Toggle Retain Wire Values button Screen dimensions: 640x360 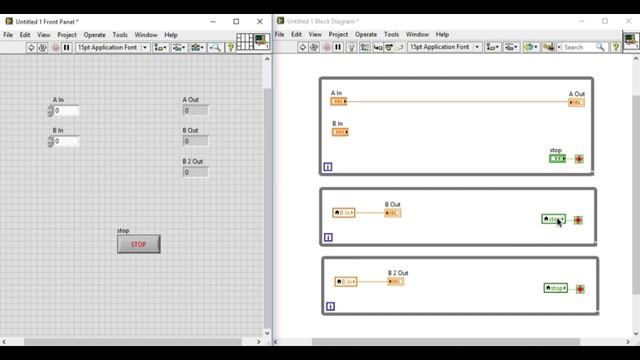364,47
